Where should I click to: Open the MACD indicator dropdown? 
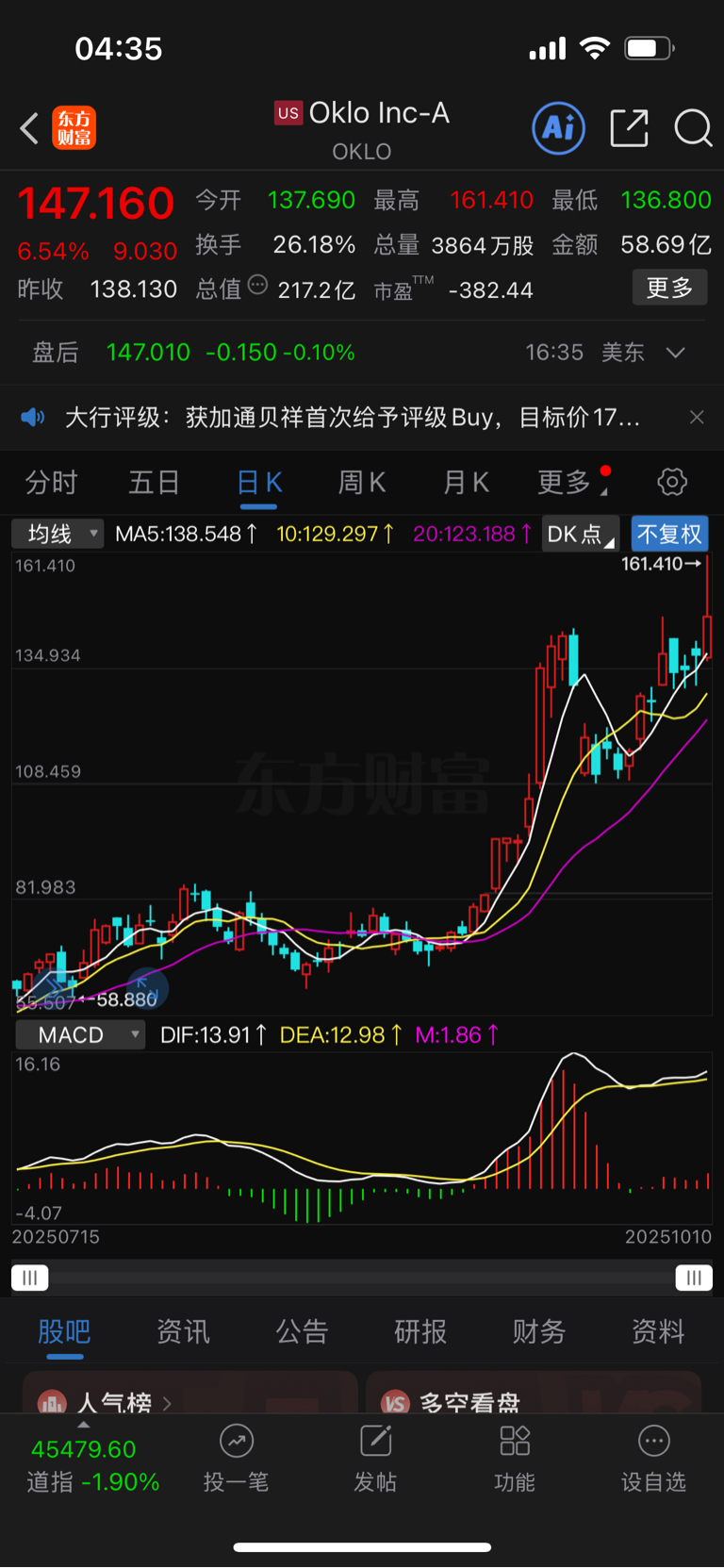tap(80, 1034)
